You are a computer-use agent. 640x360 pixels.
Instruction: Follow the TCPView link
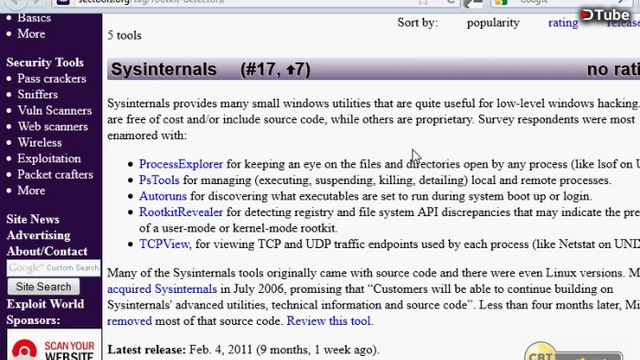[164, 244]
